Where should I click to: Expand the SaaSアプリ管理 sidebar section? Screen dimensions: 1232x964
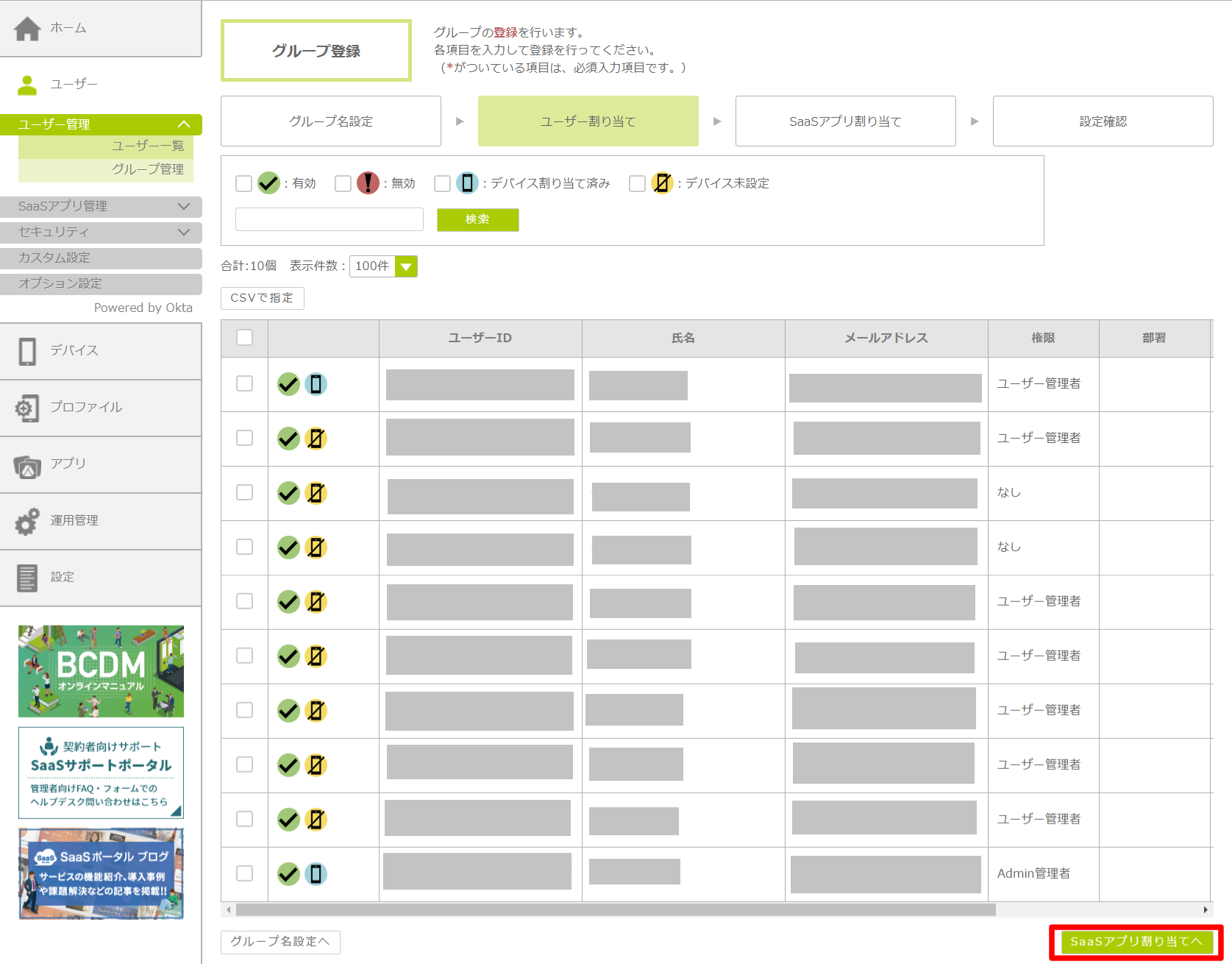[101, 207]
